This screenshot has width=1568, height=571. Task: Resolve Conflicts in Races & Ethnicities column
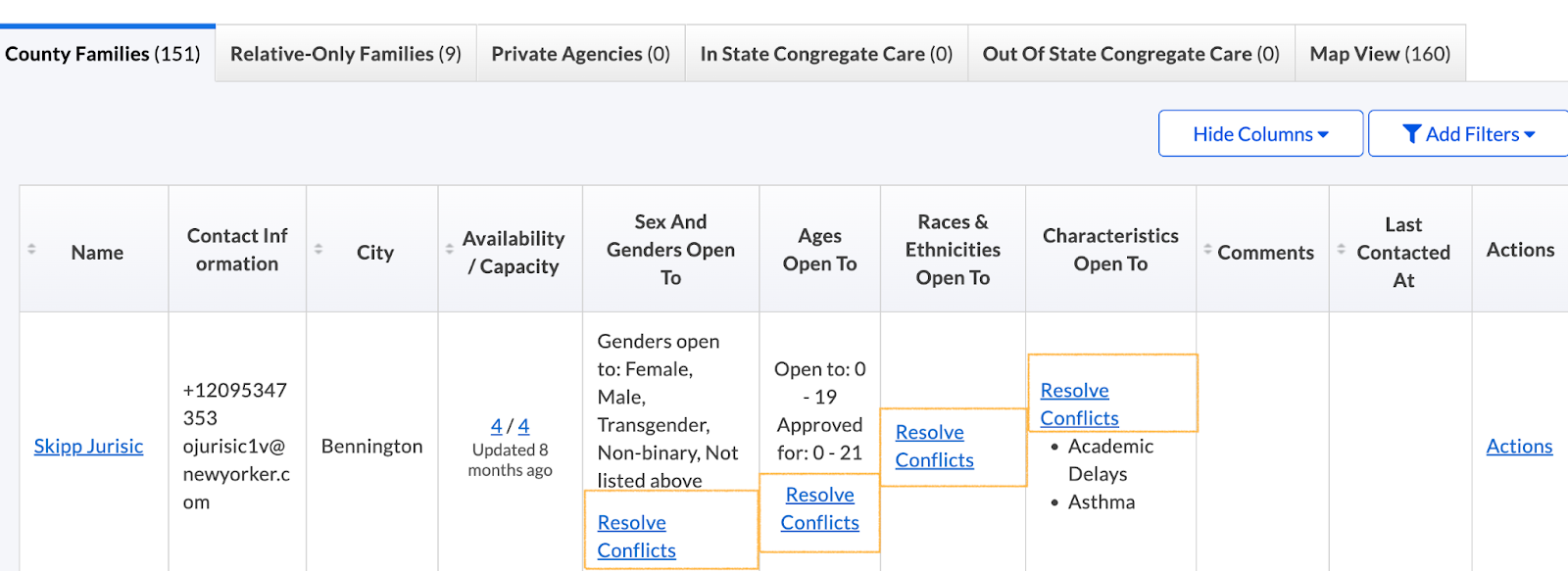click(934, 447)
